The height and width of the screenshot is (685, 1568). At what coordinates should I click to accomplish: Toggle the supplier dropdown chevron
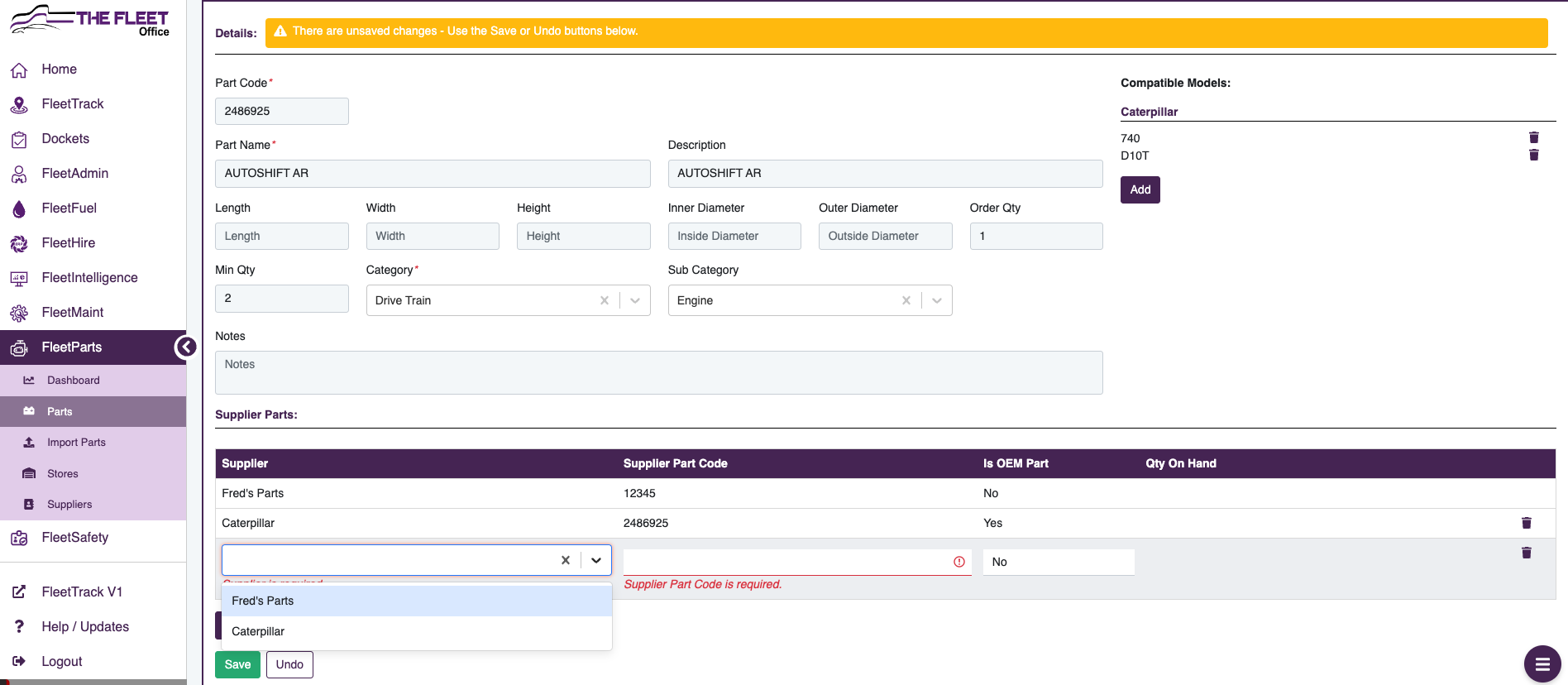click(596, 560)
